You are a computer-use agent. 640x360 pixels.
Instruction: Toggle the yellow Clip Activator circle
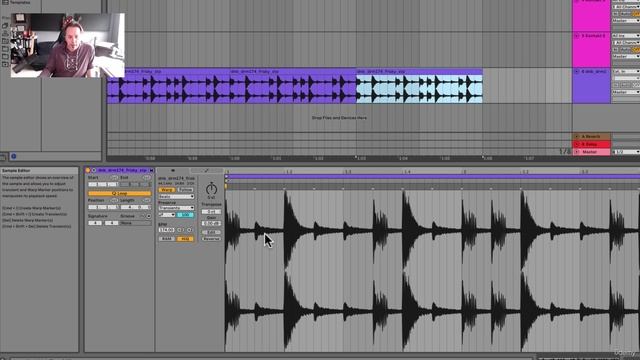tap(88, 170)
